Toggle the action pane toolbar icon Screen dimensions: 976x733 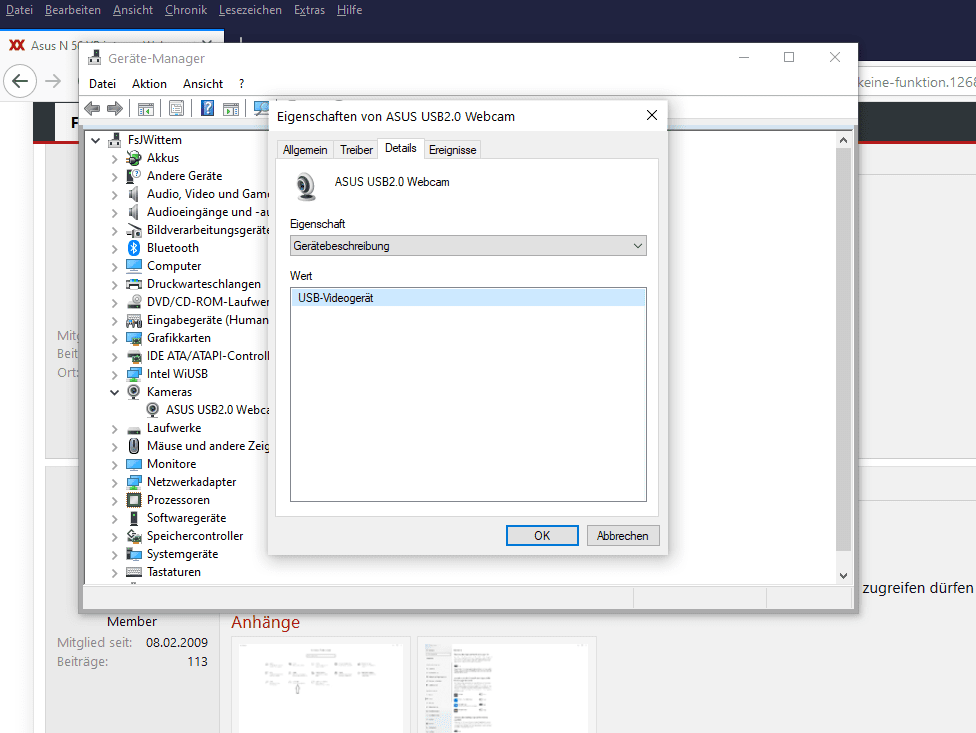[231, 109]
